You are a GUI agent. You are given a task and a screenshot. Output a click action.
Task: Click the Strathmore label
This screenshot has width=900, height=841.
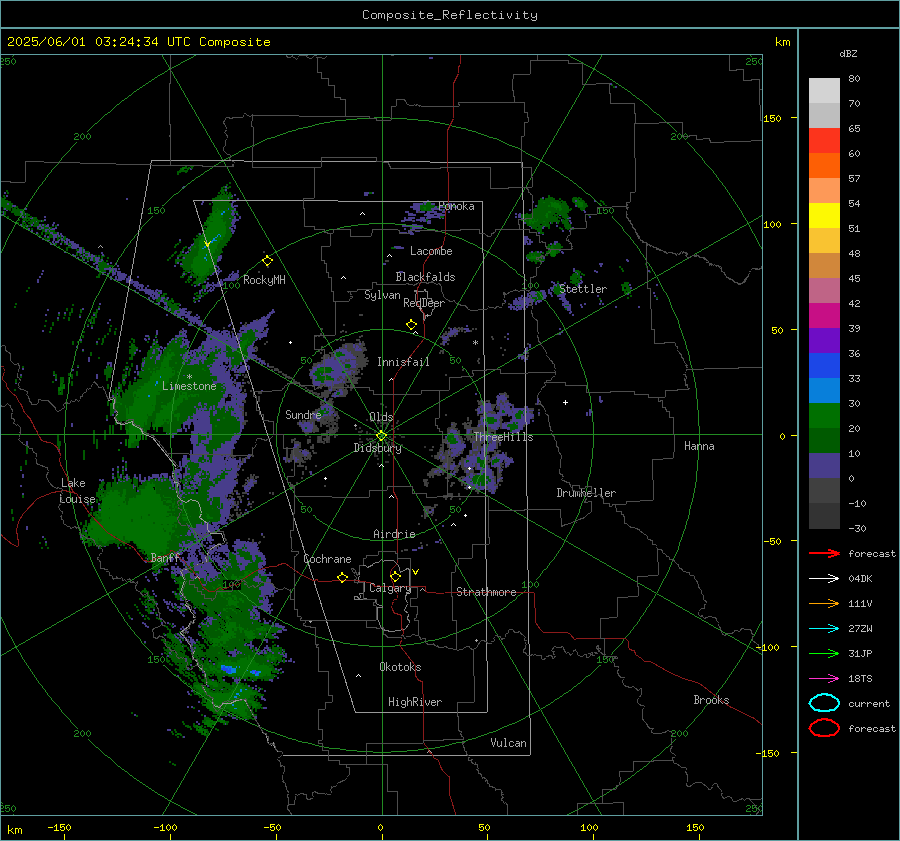coord(486,592)
